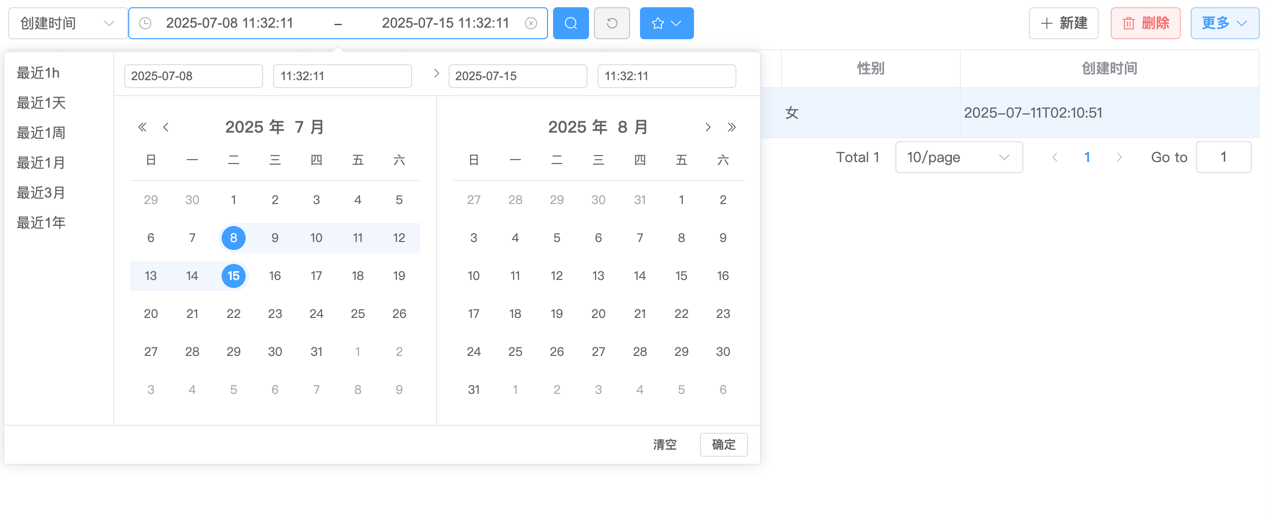Expand the 更多 menu
1270x518 pixels.
[x=1224, y=23]
